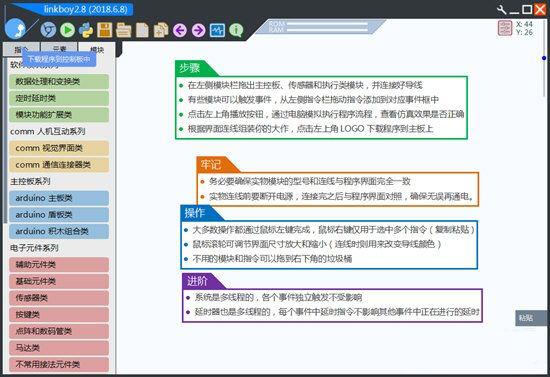The width and height of the screenshot is (550, 377).
Task: Click the blue dot canvas scroll marker
Action: (544, 58)
